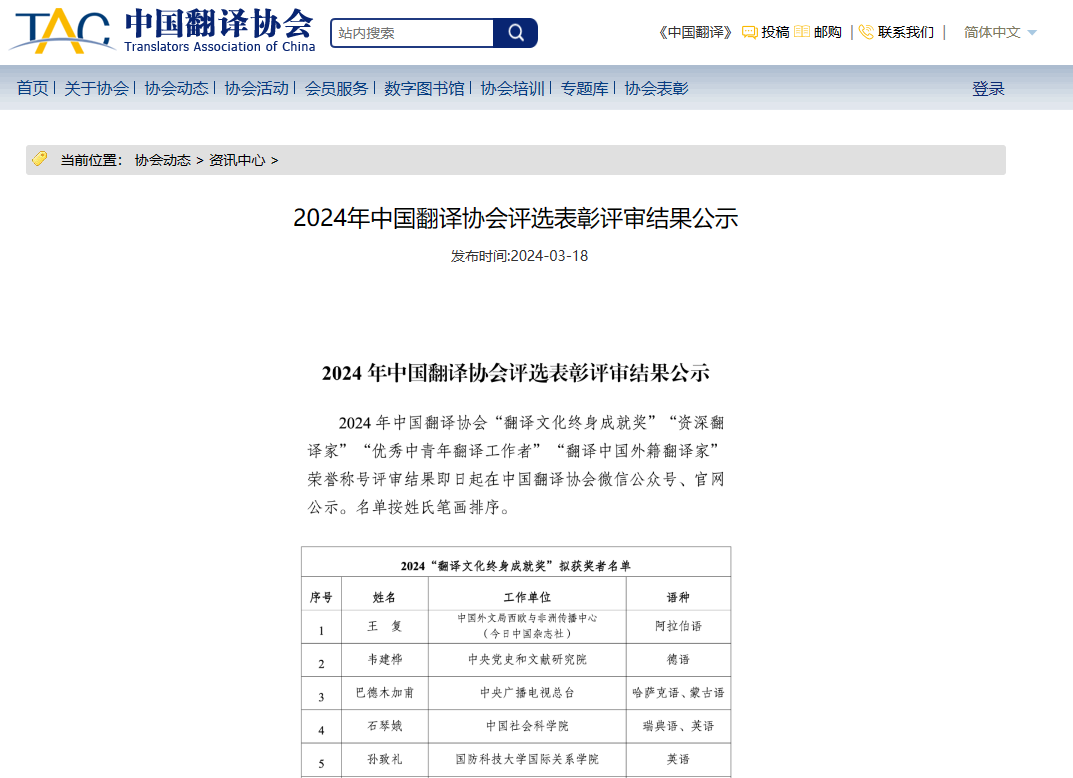Click the 工作单位 column header
The width and height of the screenshot is (1073, 778).
click(527, 597)
